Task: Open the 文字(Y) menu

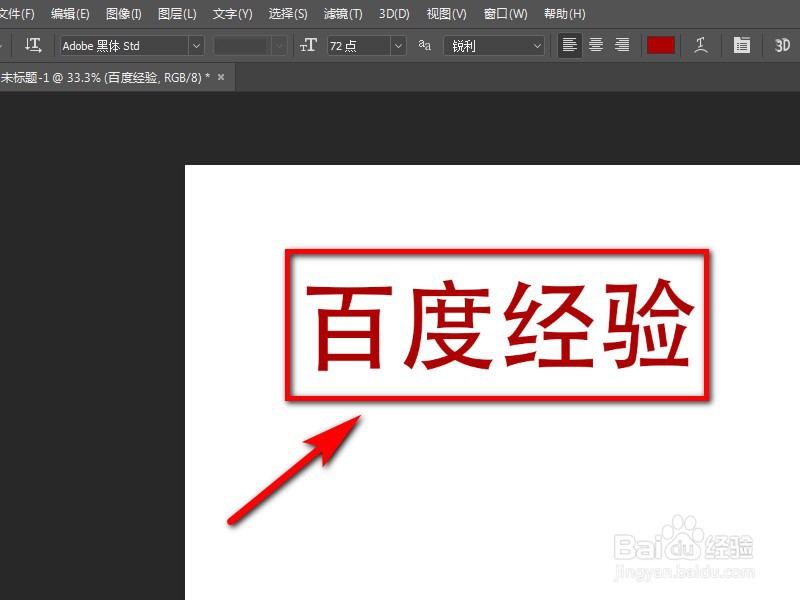Action: 233,14
